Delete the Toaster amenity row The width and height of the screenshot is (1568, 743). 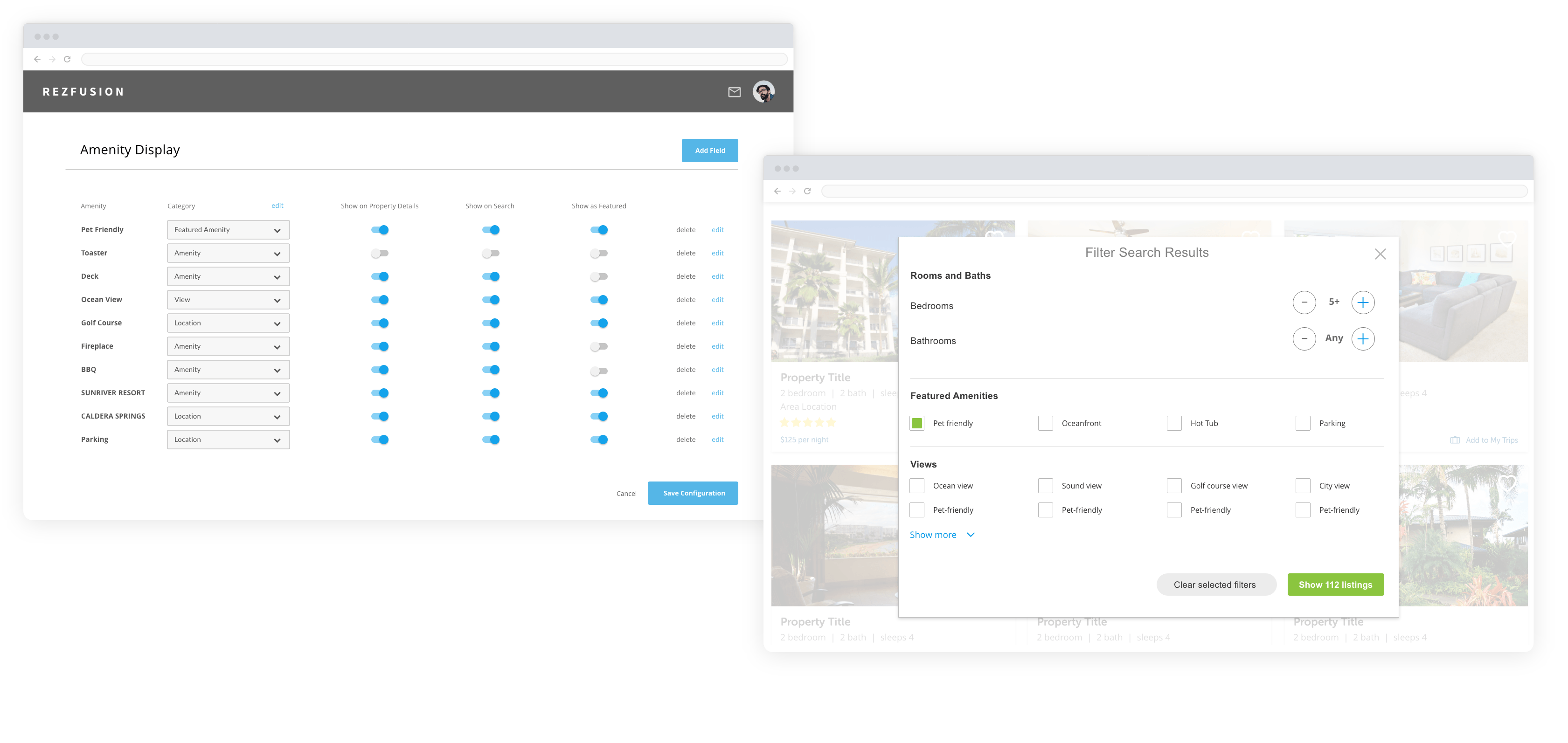686,253
